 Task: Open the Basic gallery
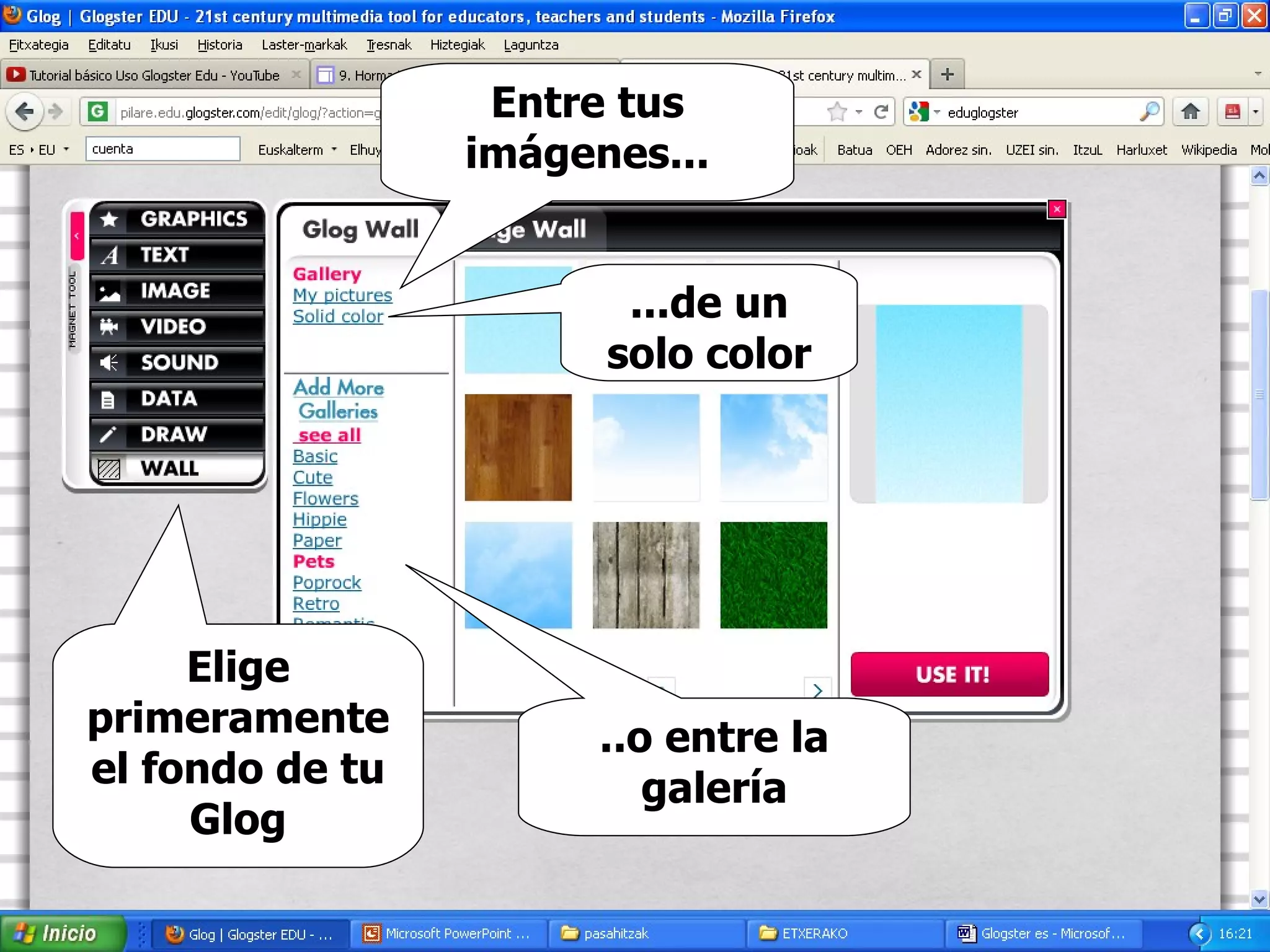[315, 456]
